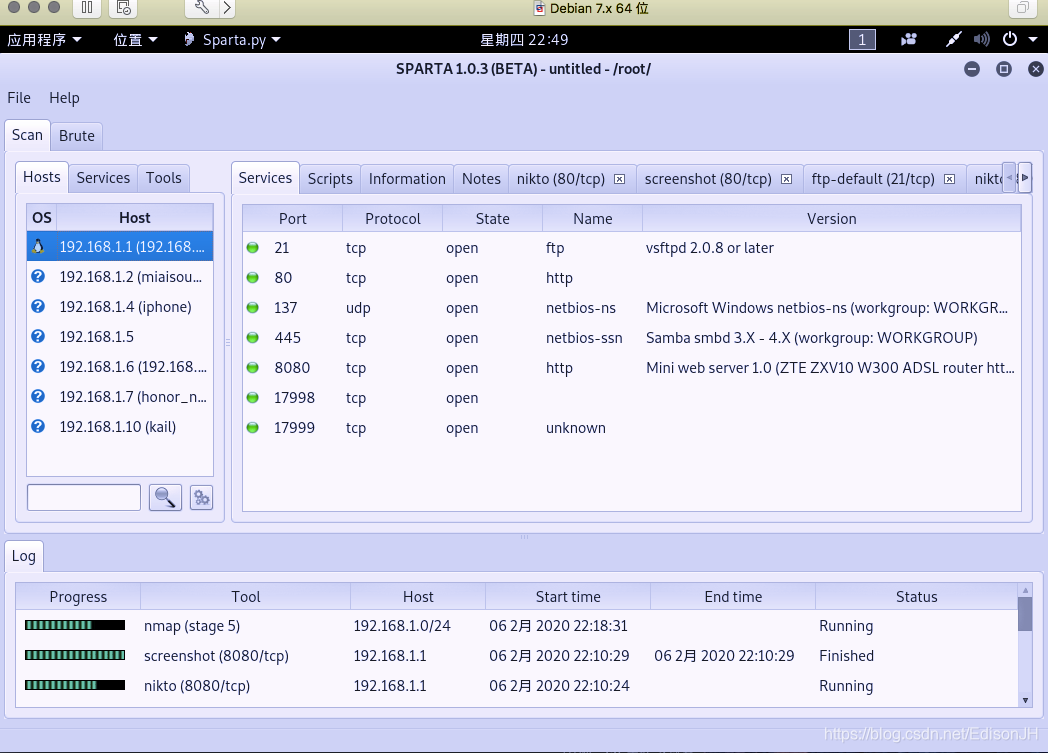Click progress bar for nikto (8080/tcp)
The height and width of the screenshot is (753, 1048).
point(75,685)
